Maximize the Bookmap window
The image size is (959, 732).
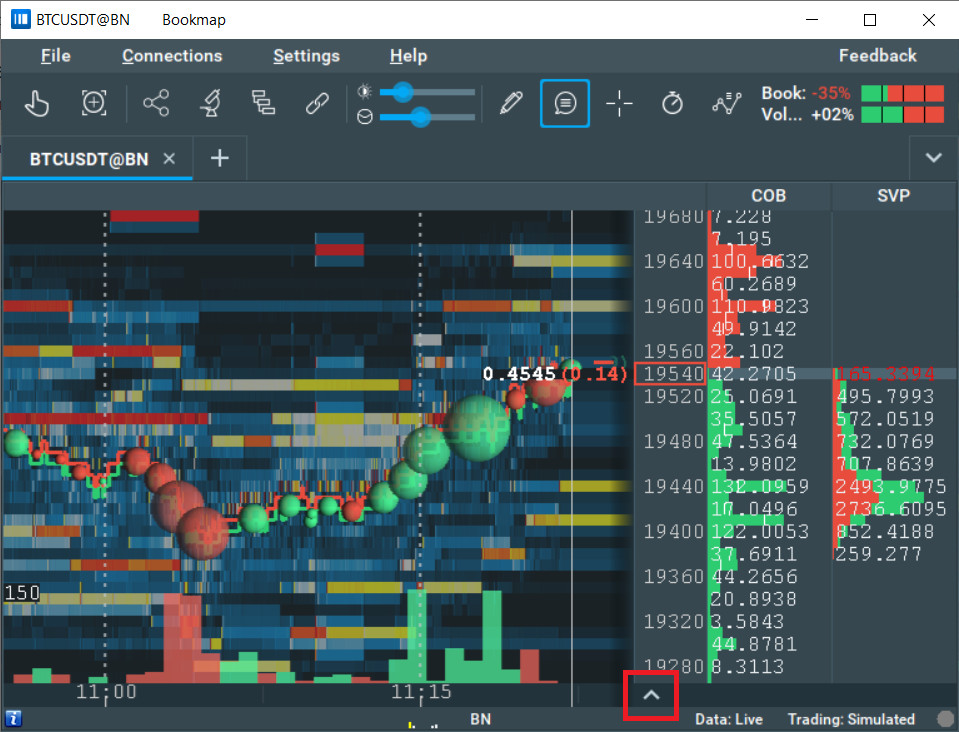[x=870, y=20]
